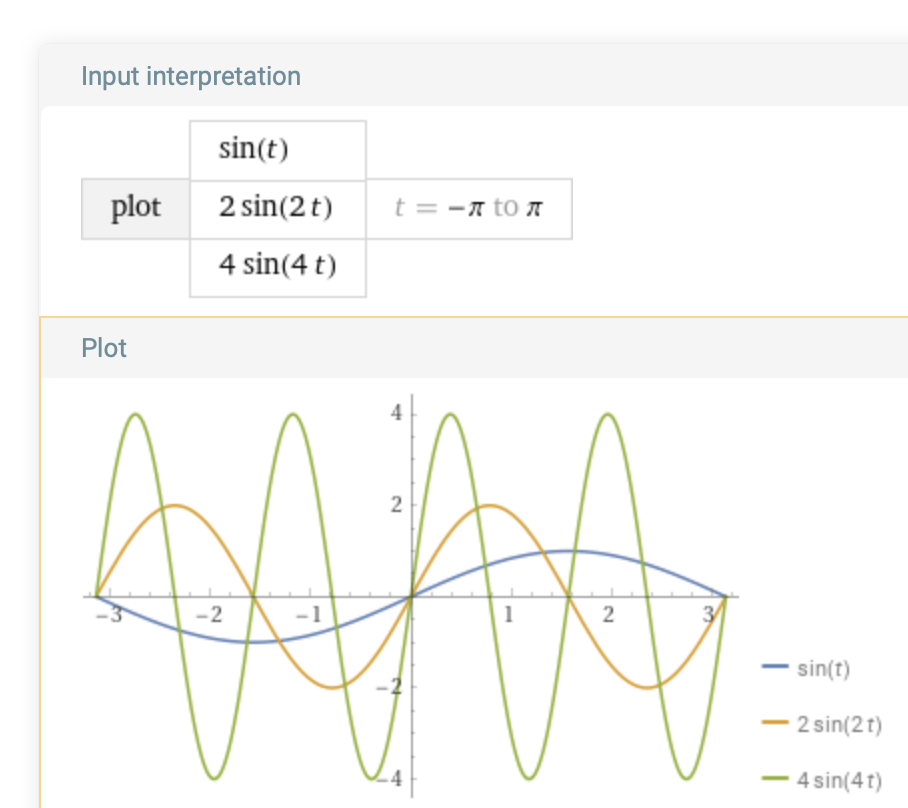Click the x-axis tick label −1

pos(309,613)
